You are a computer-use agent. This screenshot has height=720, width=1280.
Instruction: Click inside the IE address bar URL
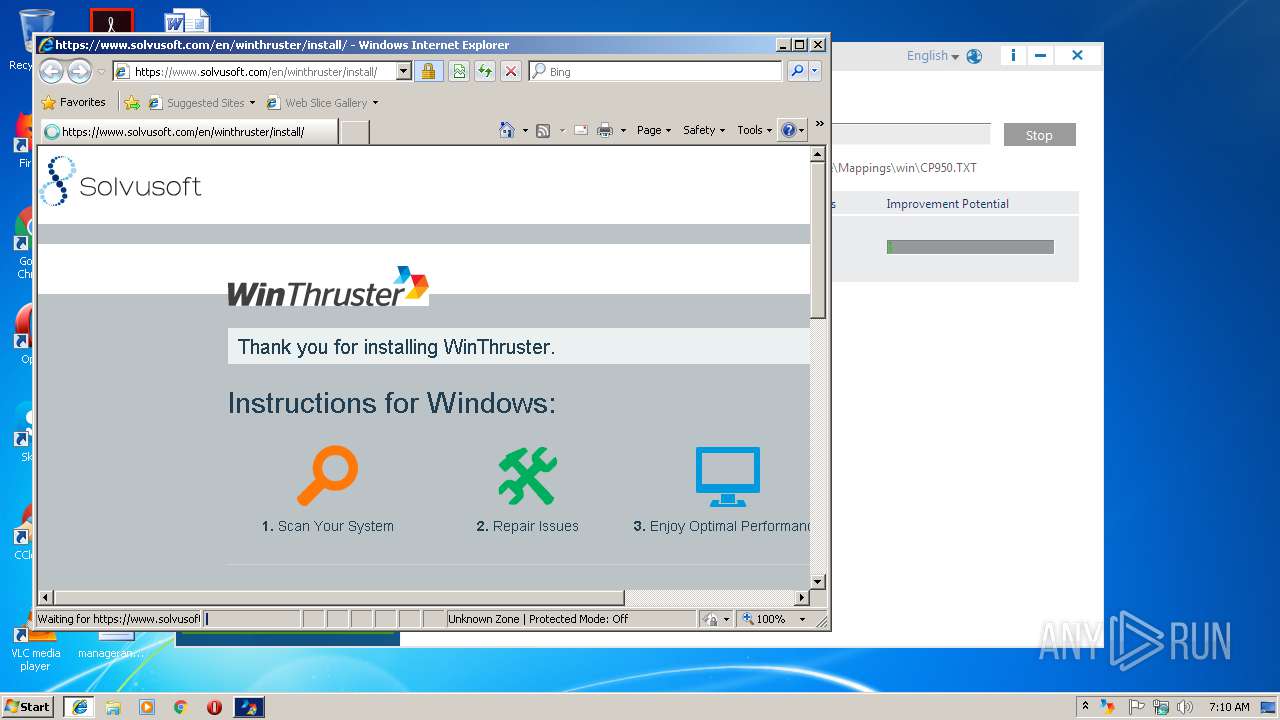(x=255, y=72)
